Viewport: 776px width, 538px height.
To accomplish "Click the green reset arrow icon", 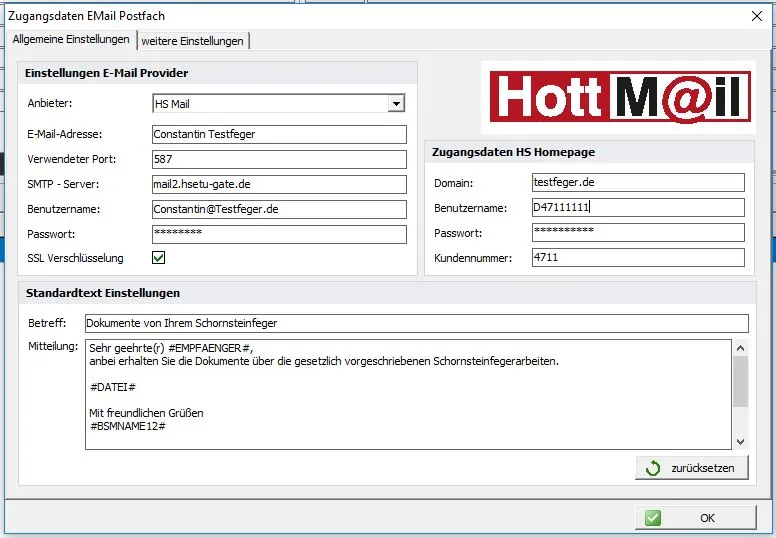I will (x=653, y=468).
